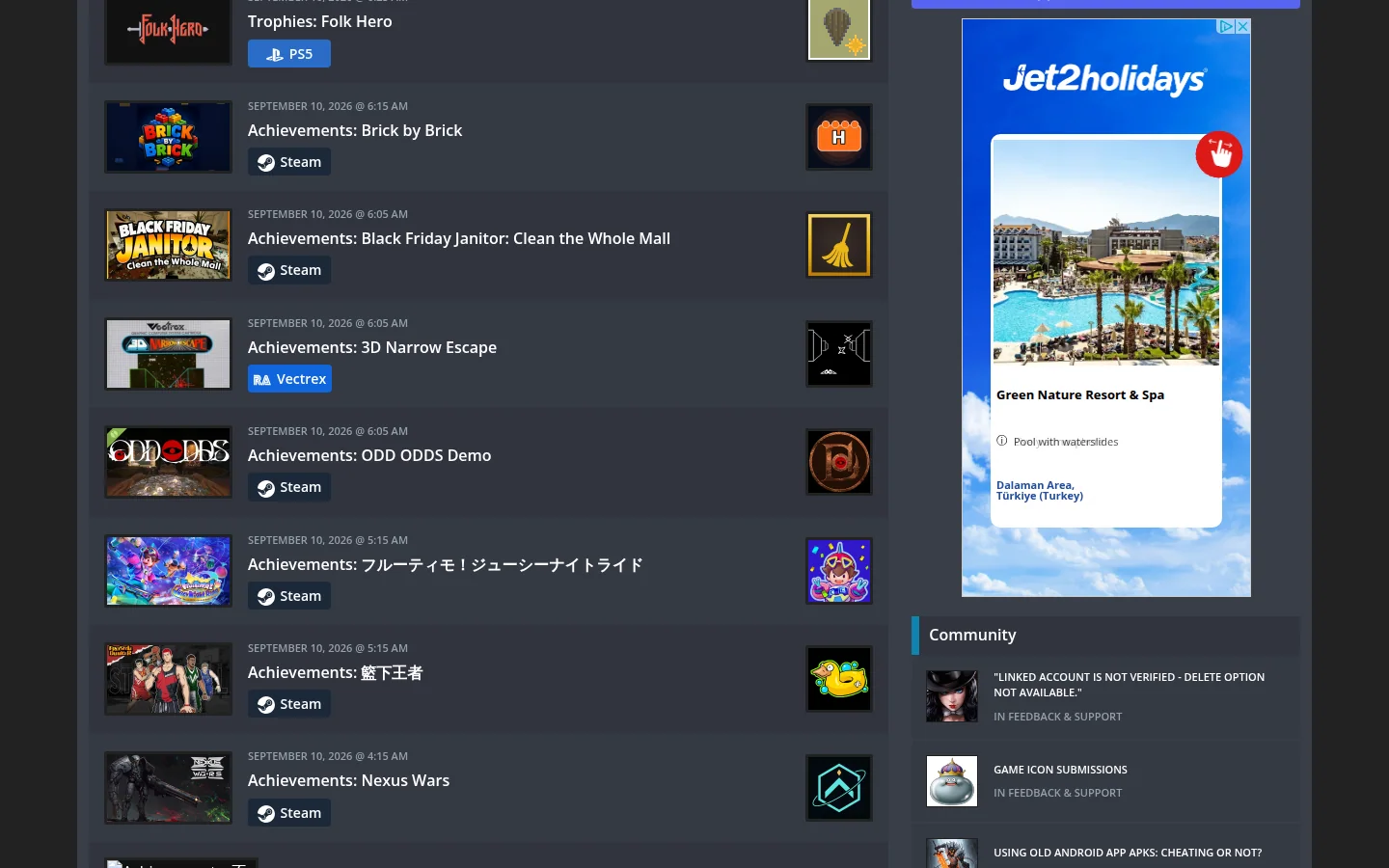Open the Folk Hero game thumbnail
Viewport: 1389px width, 868px height.
(169, 31)
